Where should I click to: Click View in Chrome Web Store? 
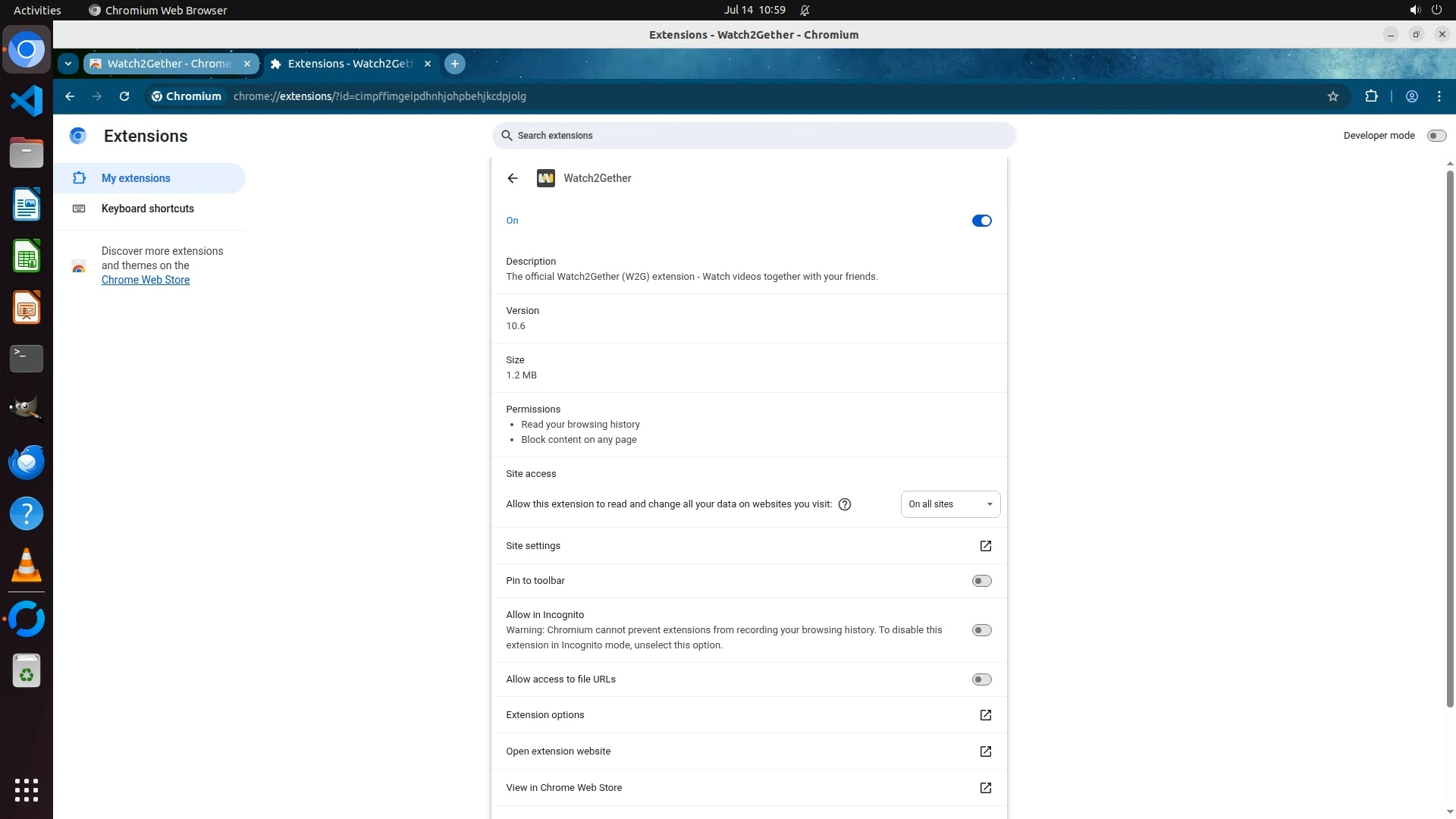tap(564, 788)
